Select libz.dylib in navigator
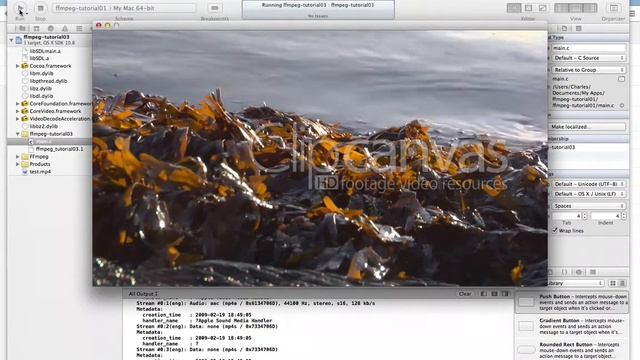The height and width of the screenshot is (360, 640). pos(40,89)
